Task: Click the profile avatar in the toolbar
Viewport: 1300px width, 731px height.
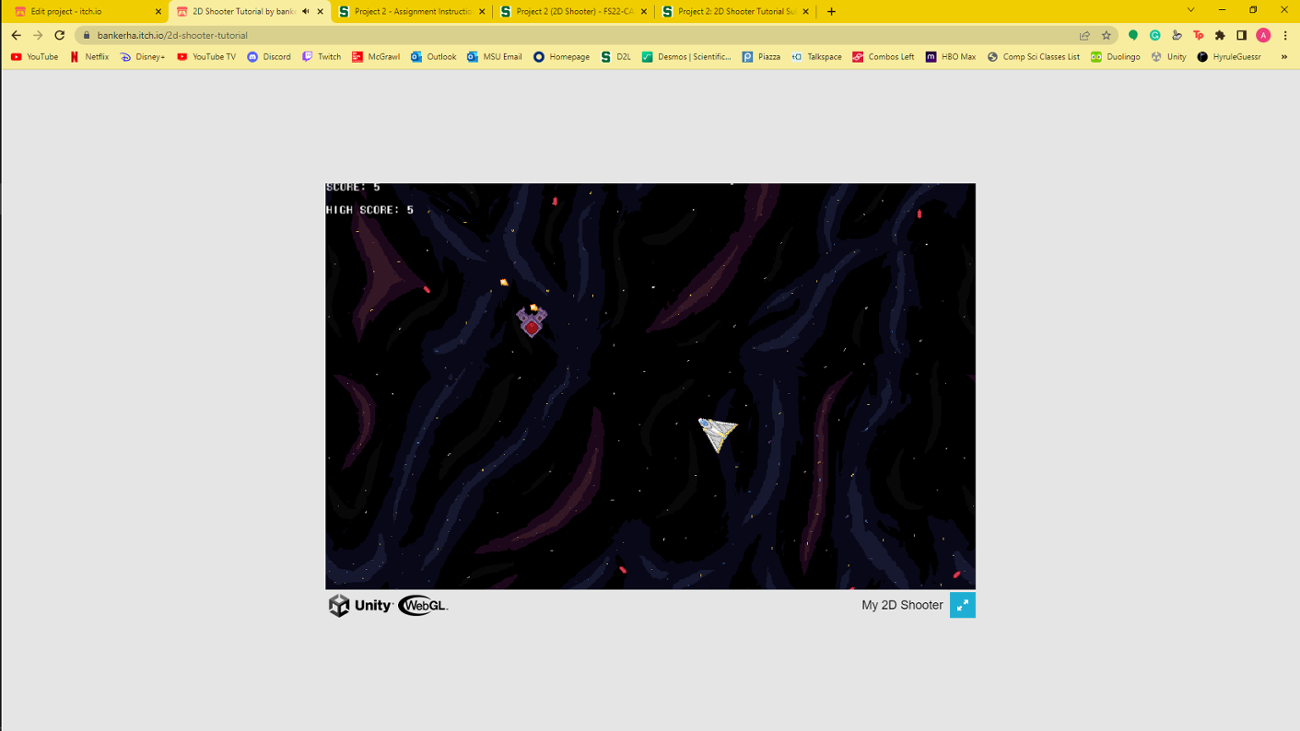Action: click(1262, 33)
